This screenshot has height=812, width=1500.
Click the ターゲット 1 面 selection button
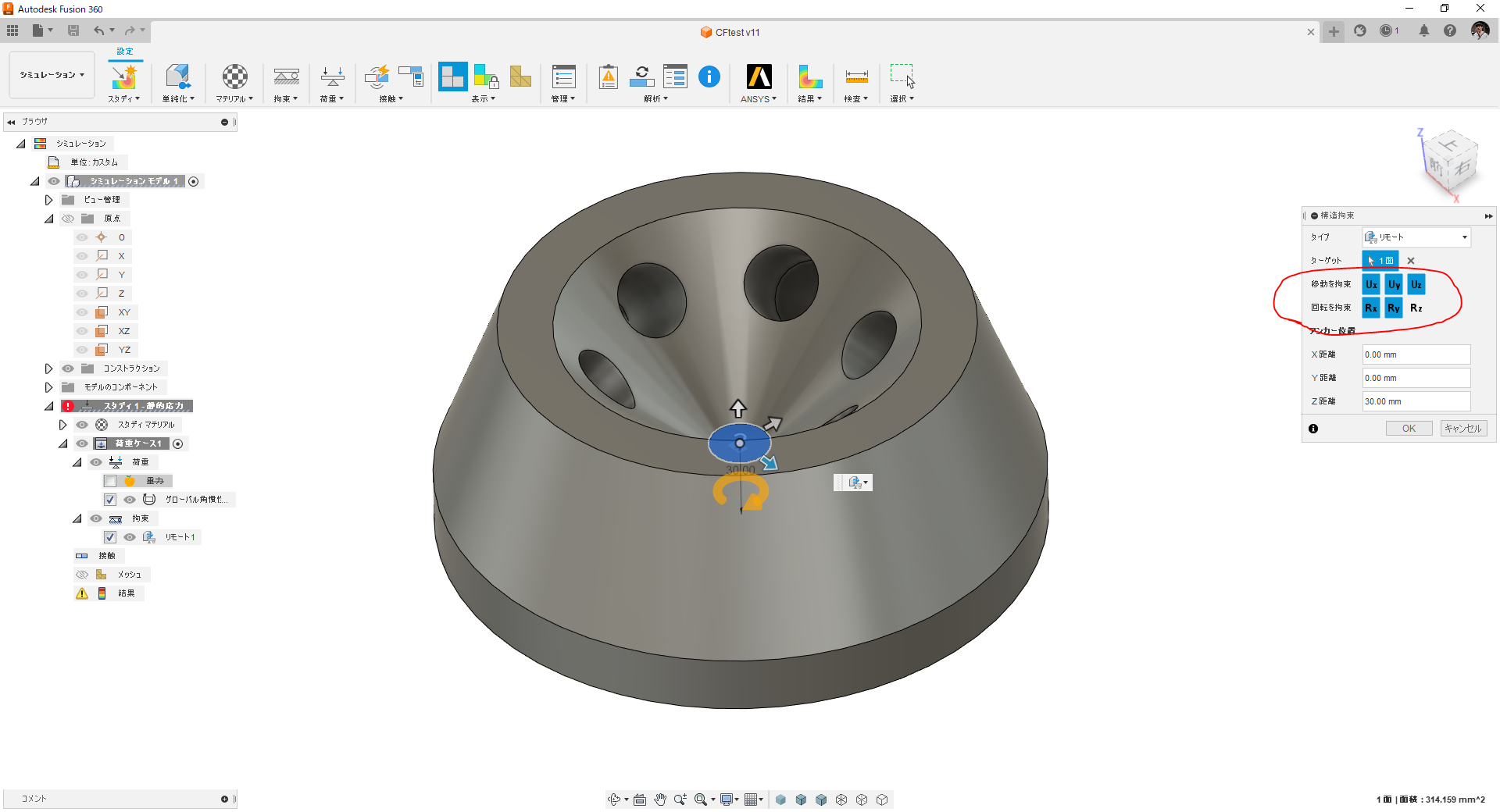point(1380,261)
